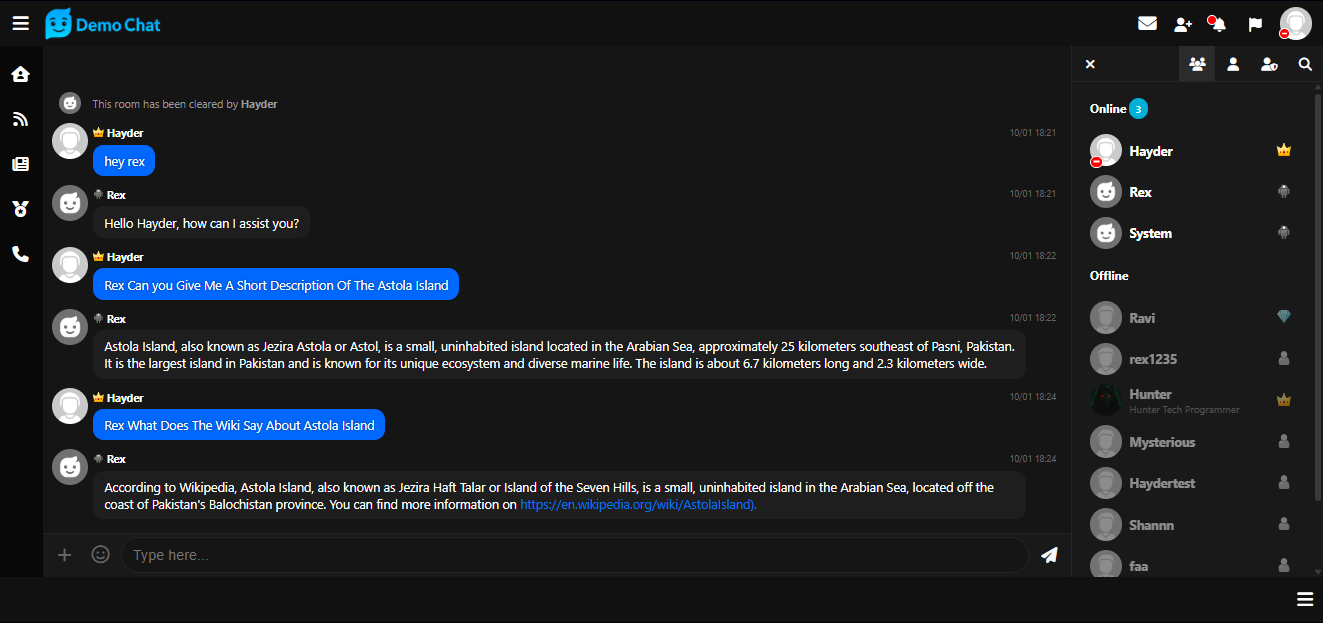
Task: Toggle the bottom-right hamburger menu
Action: pyautogui.click(x=1304, y=599)
